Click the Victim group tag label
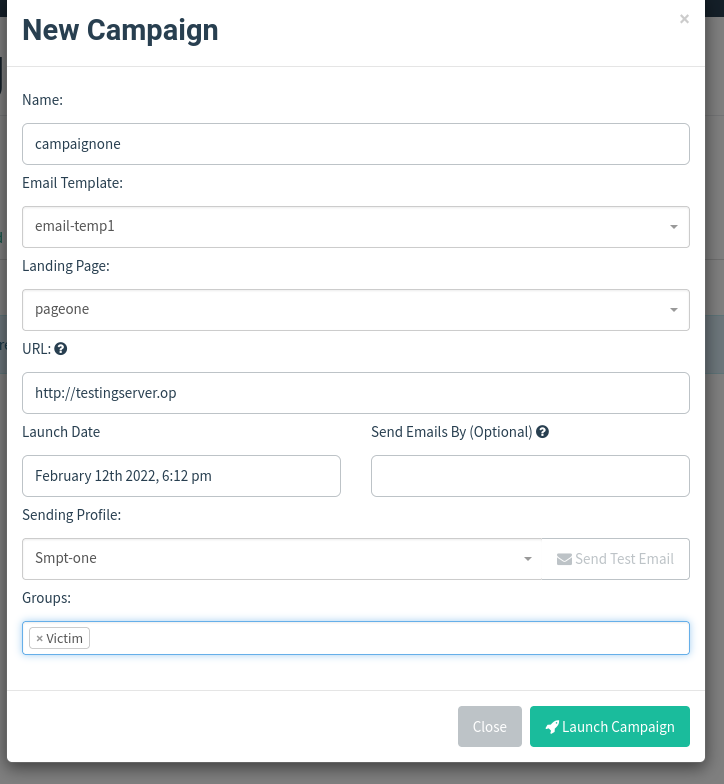724x784 pixels. (x=65, y=638)
